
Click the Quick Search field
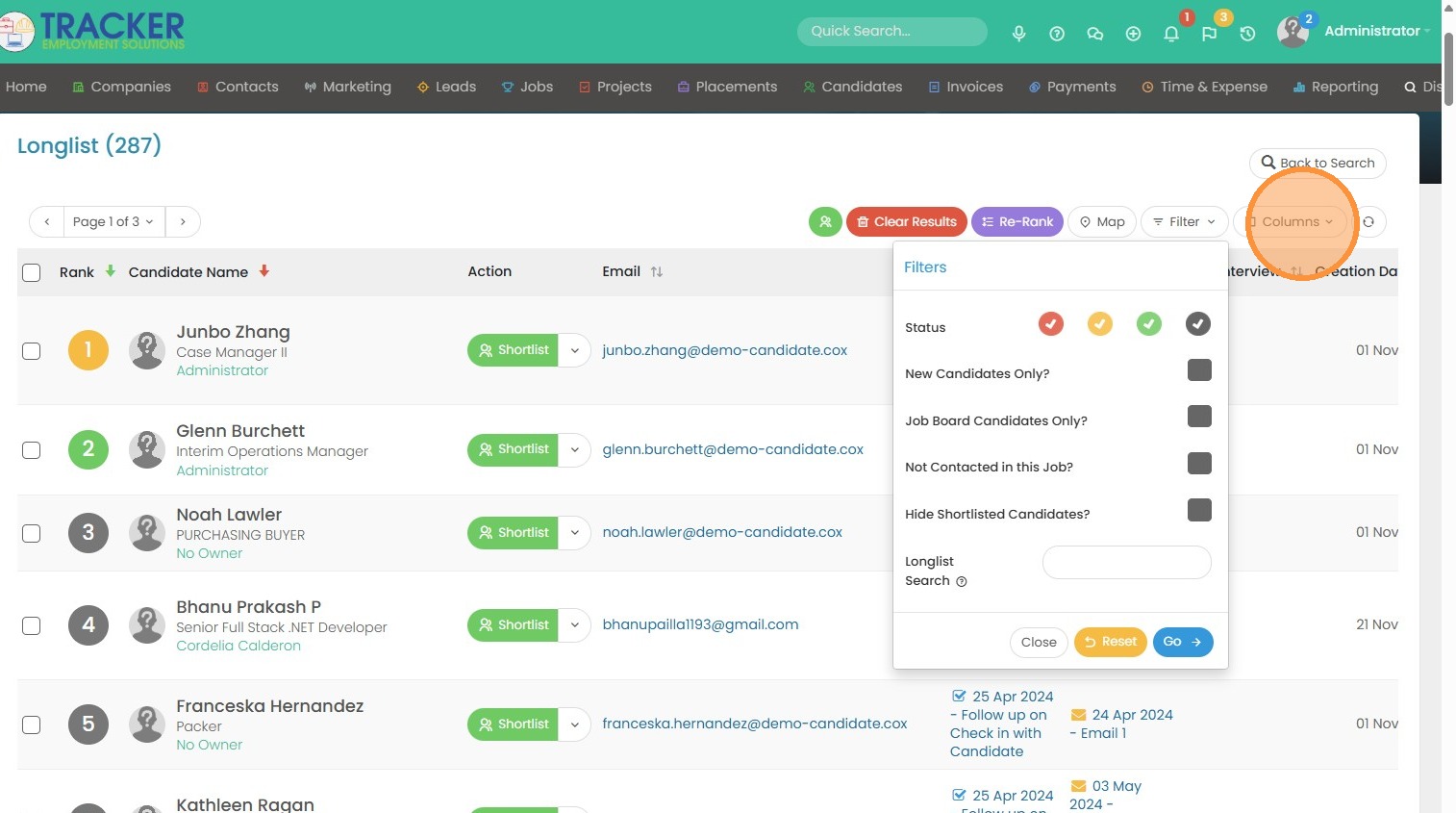point(892,31)
